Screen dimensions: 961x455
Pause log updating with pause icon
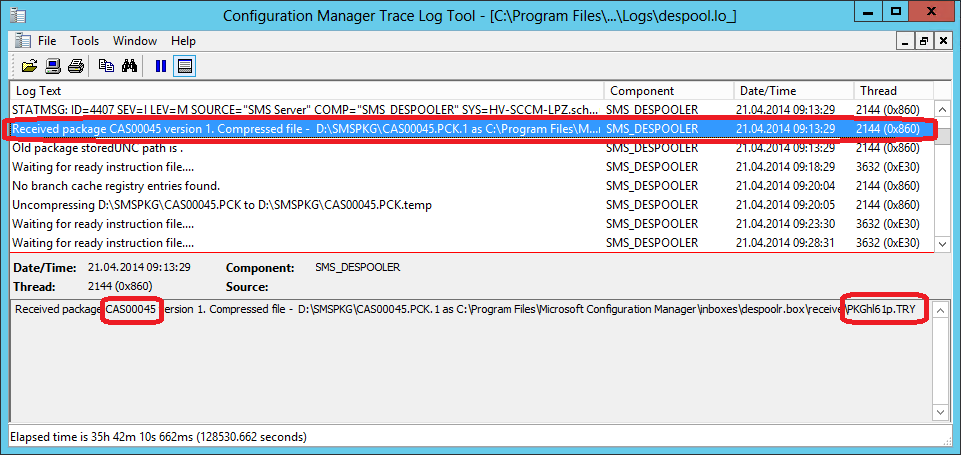tap(161, 66)
